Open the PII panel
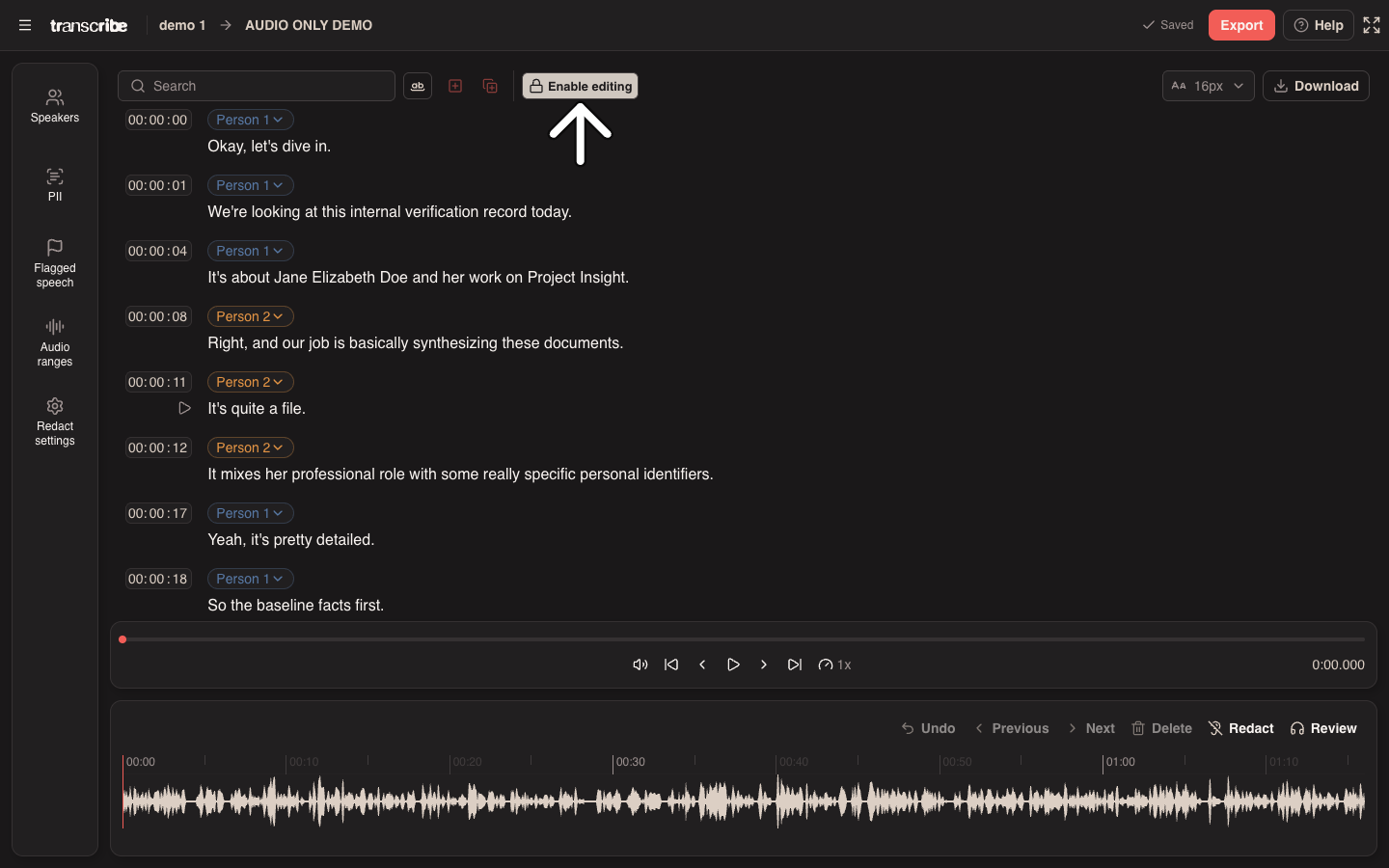This screenshot has height=868, width=1389. 55,185
